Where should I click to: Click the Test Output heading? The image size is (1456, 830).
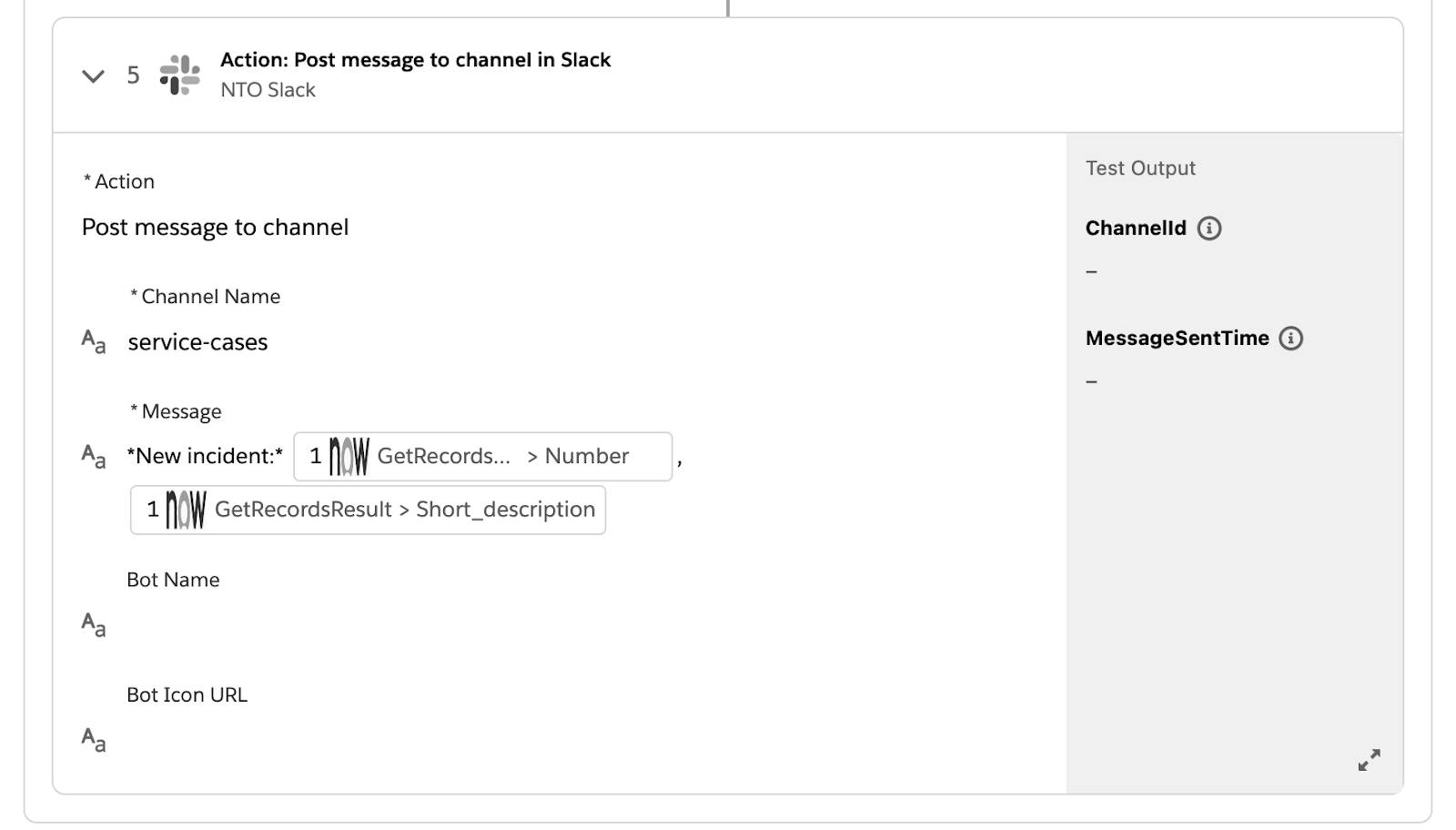(x=1140, y=168)
